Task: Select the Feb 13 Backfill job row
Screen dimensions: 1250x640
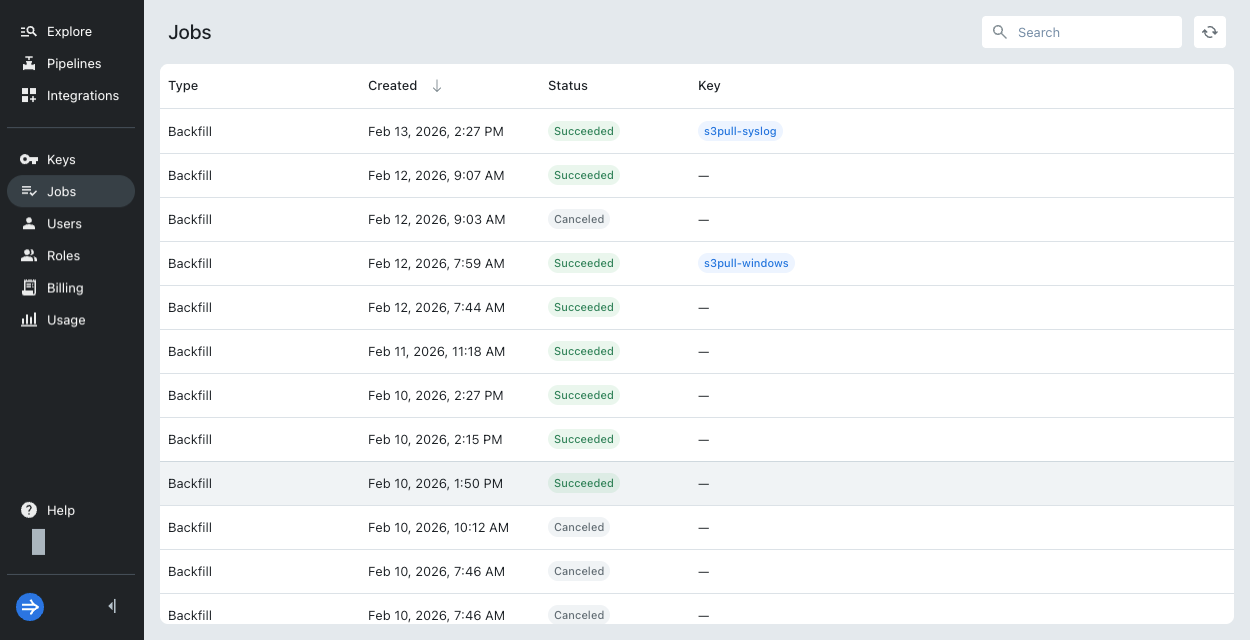Action: 450,131
